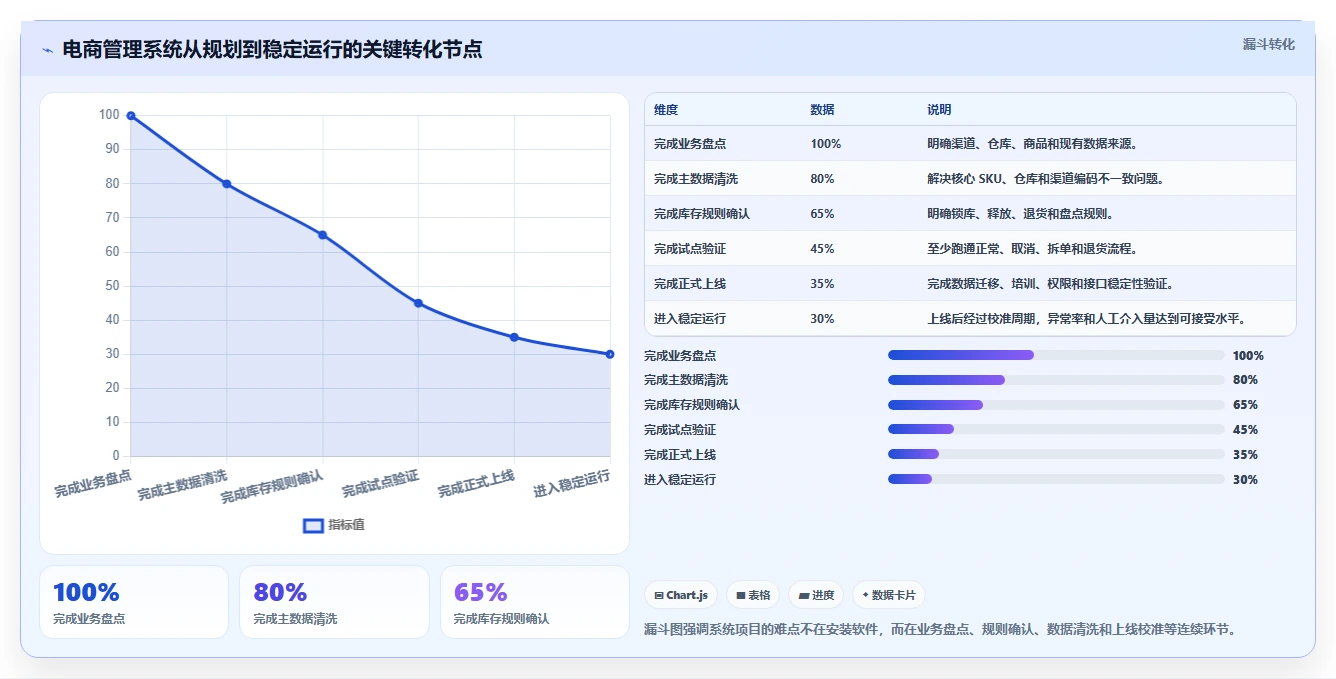1336x679 pixels.
Task: Select table cell 进入稳定运行
Action: (690, 319)
